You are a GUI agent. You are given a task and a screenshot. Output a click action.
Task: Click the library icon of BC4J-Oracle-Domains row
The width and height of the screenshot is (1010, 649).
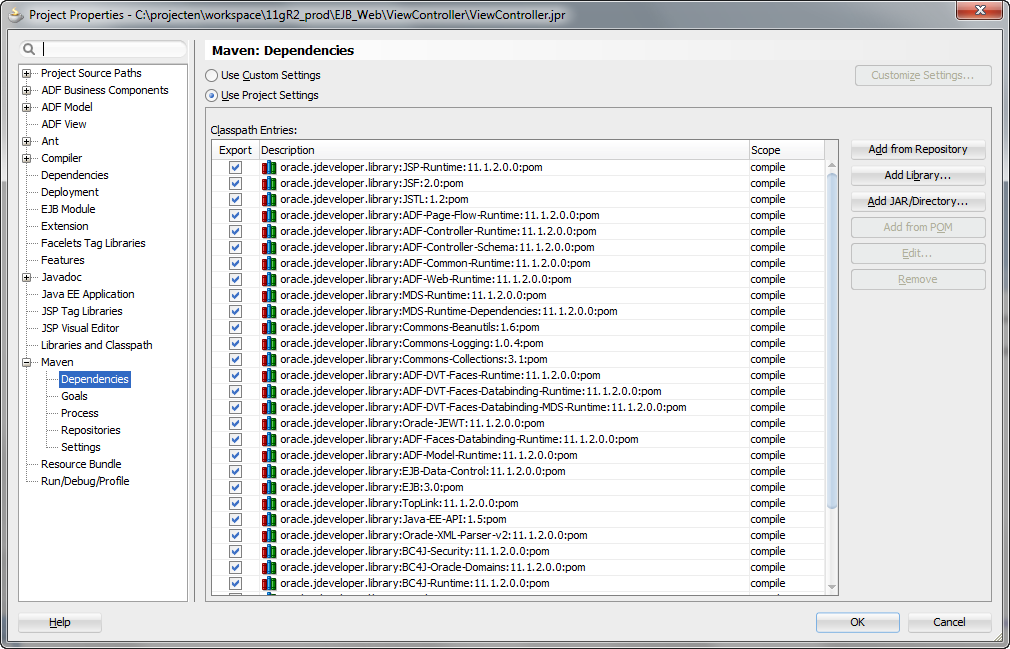tap(269, 567)
